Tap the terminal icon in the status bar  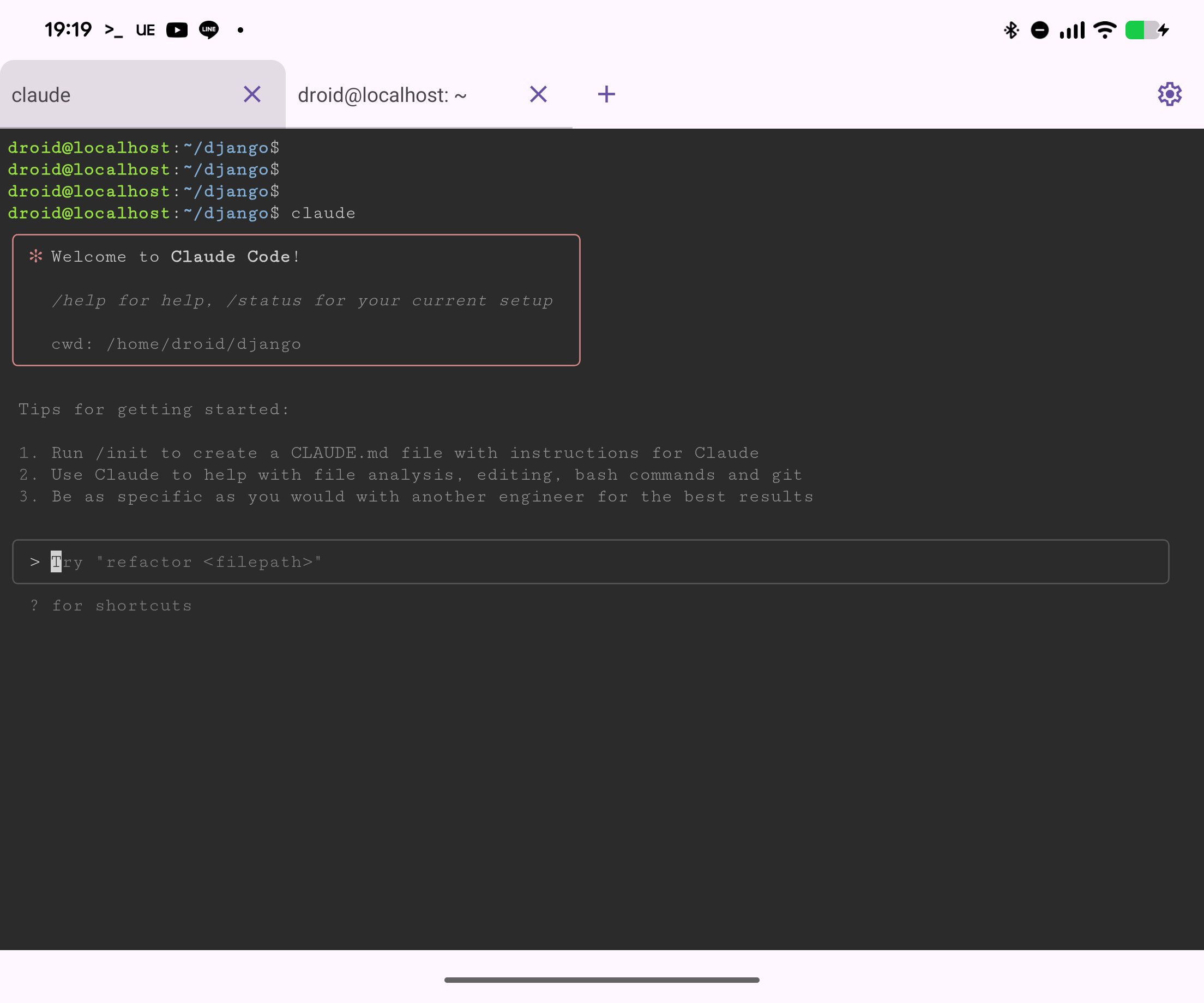pyautogui.click(x=113, y=30)
